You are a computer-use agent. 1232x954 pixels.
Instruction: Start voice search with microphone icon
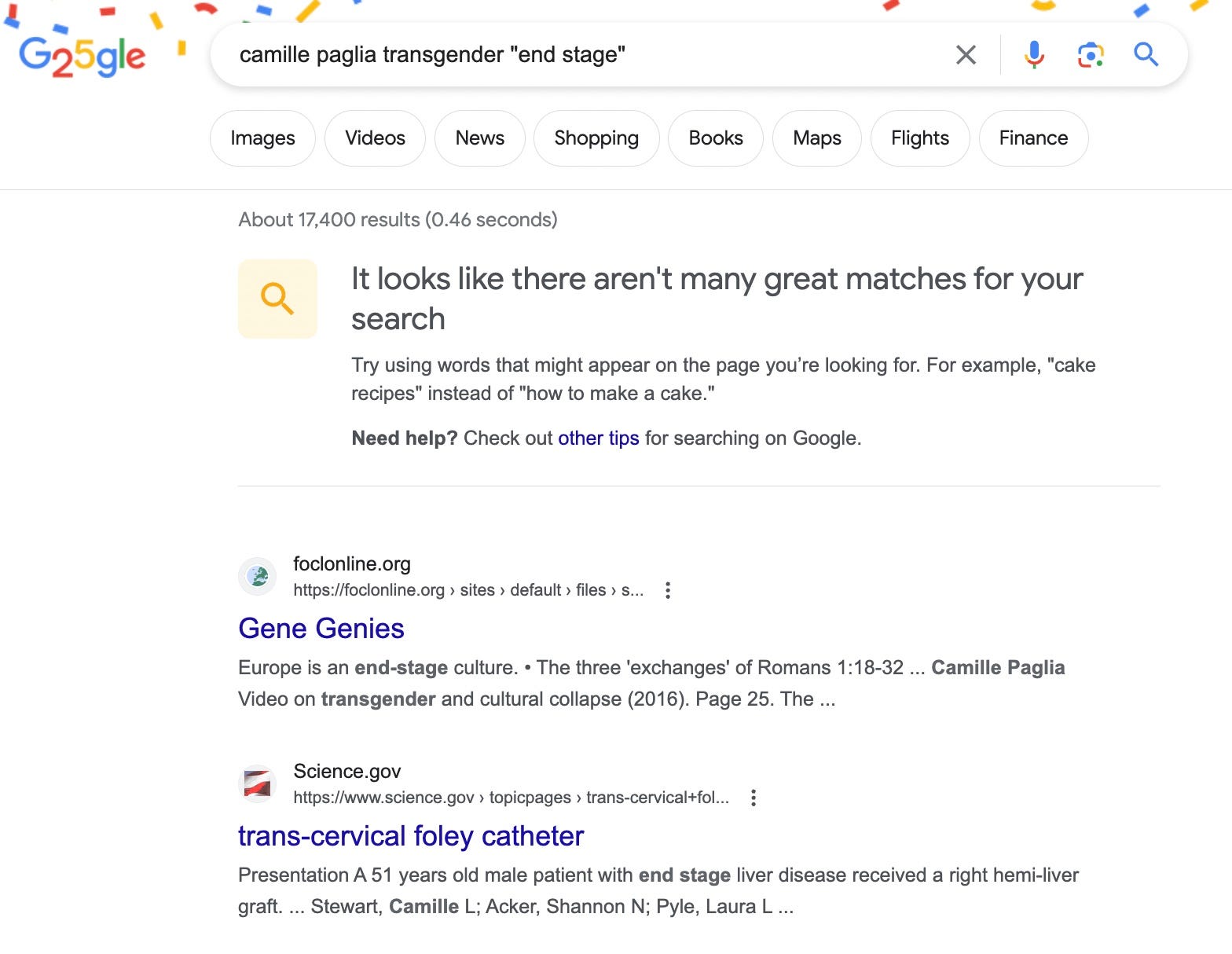pos(1034,54)
